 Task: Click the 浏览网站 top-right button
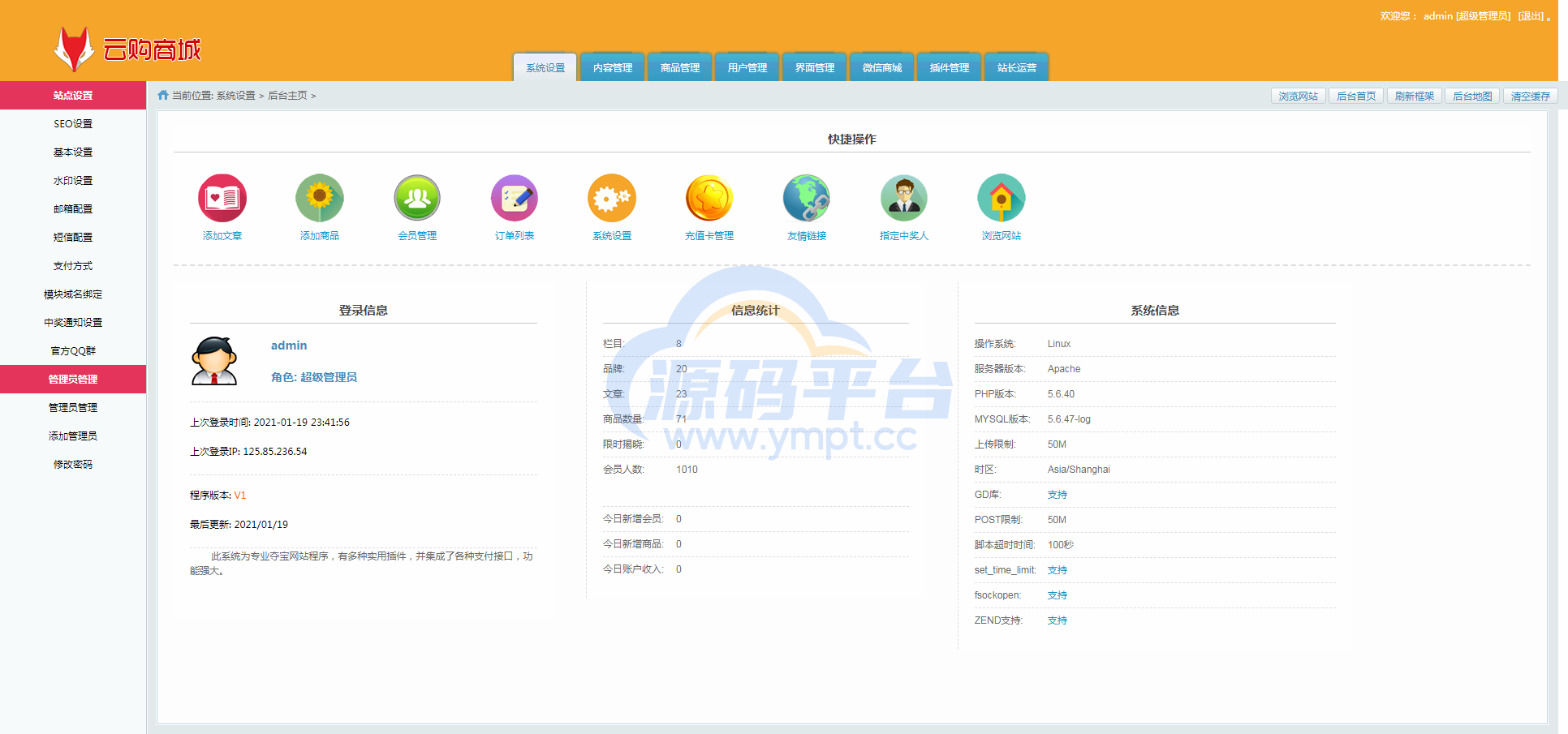point(1299,96)
